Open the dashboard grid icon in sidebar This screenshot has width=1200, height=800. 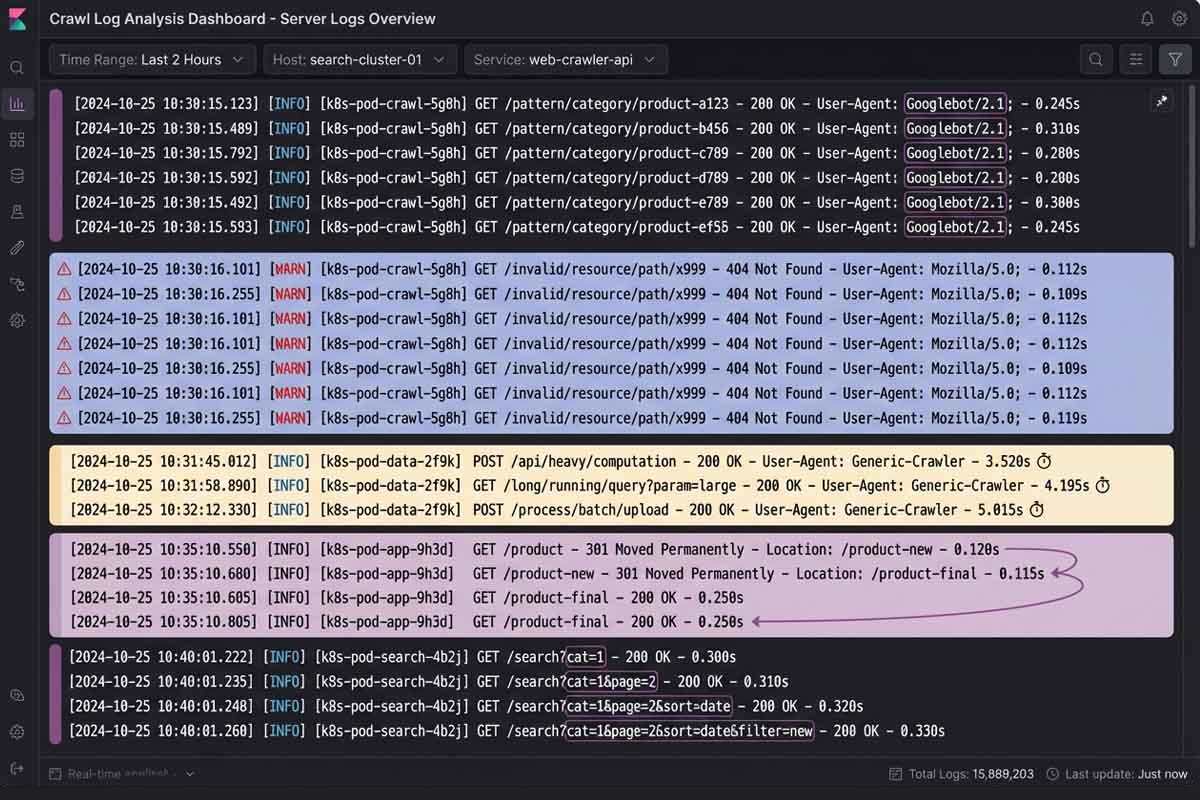pyautogui.click(x=17, y=140)
